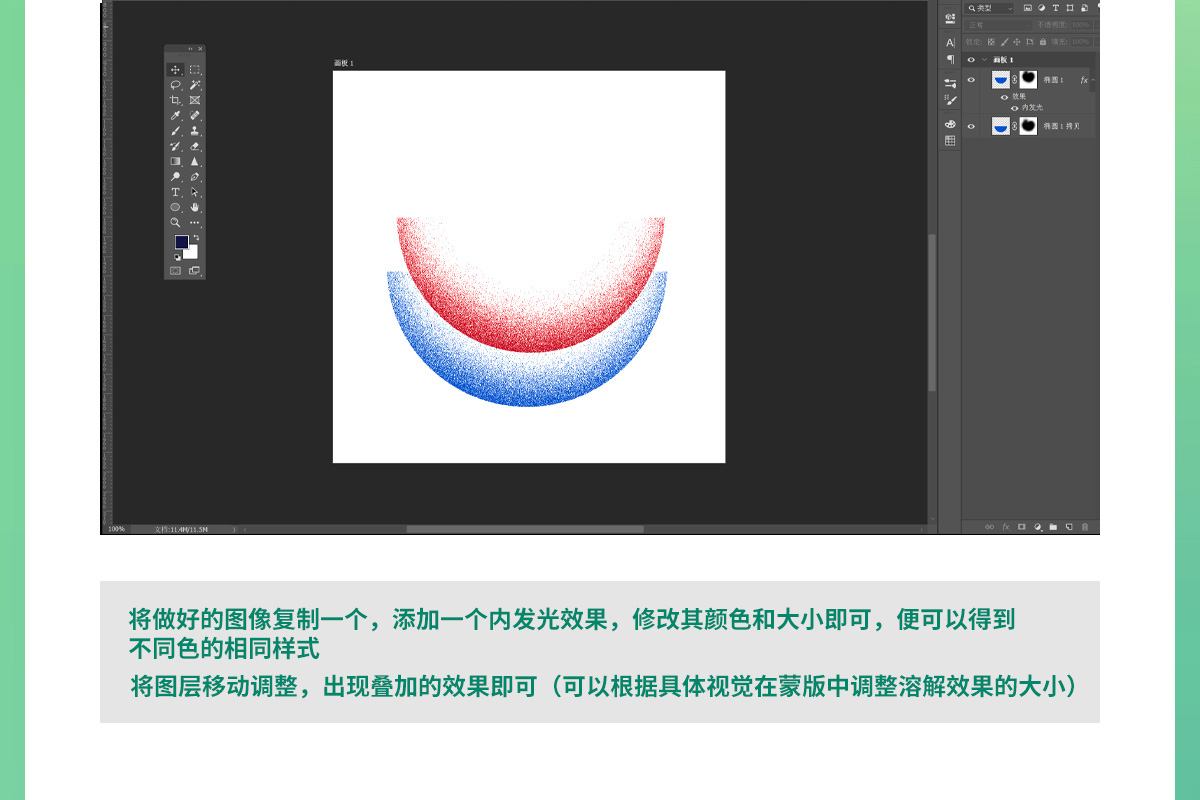The image size is (1200, 800).
Task: Hide the 内发光 inner glow effect
Action: pyautogui.click(x=1014, y=107)
